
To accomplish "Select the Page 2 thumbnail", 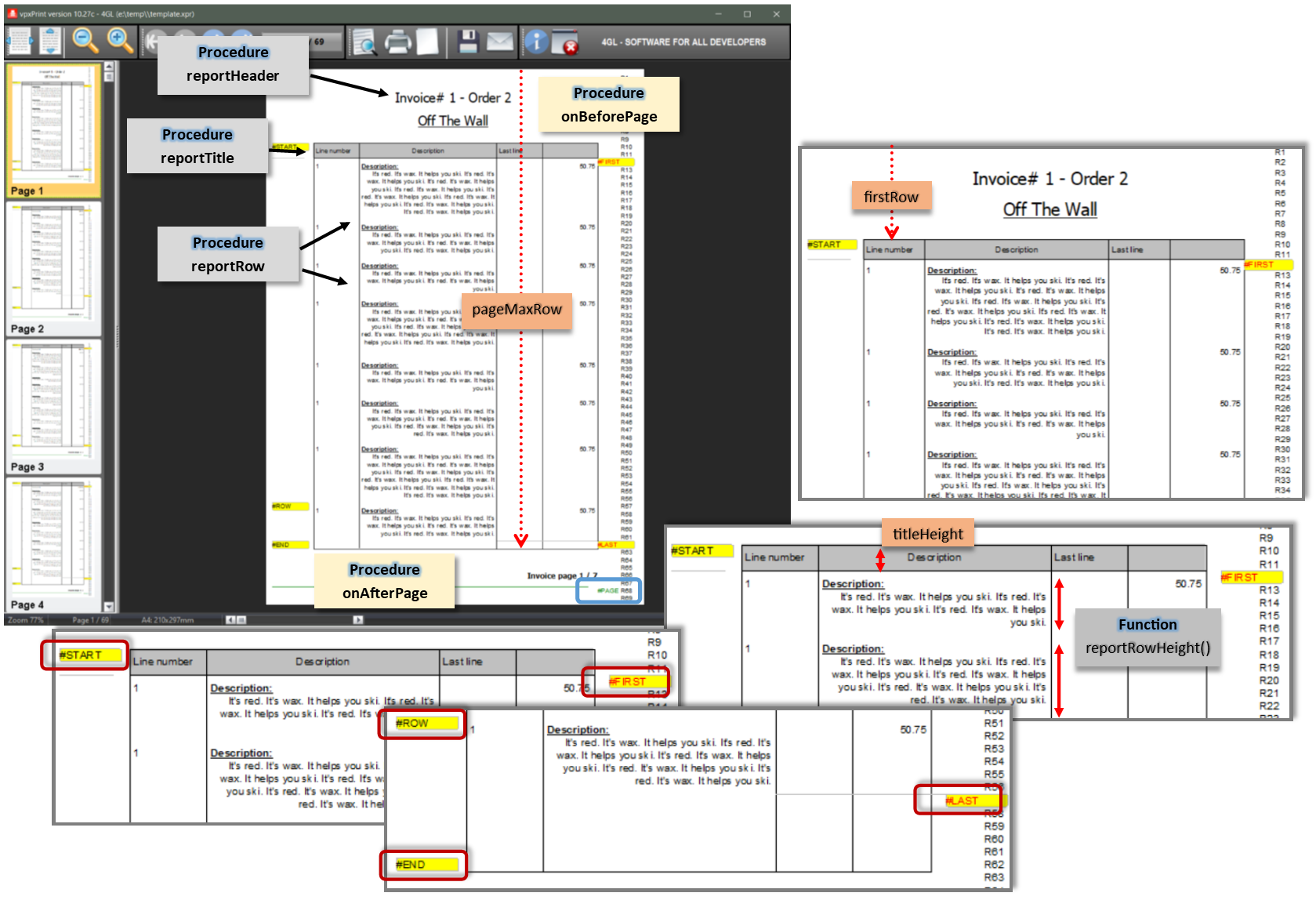I will click(53, 269).
